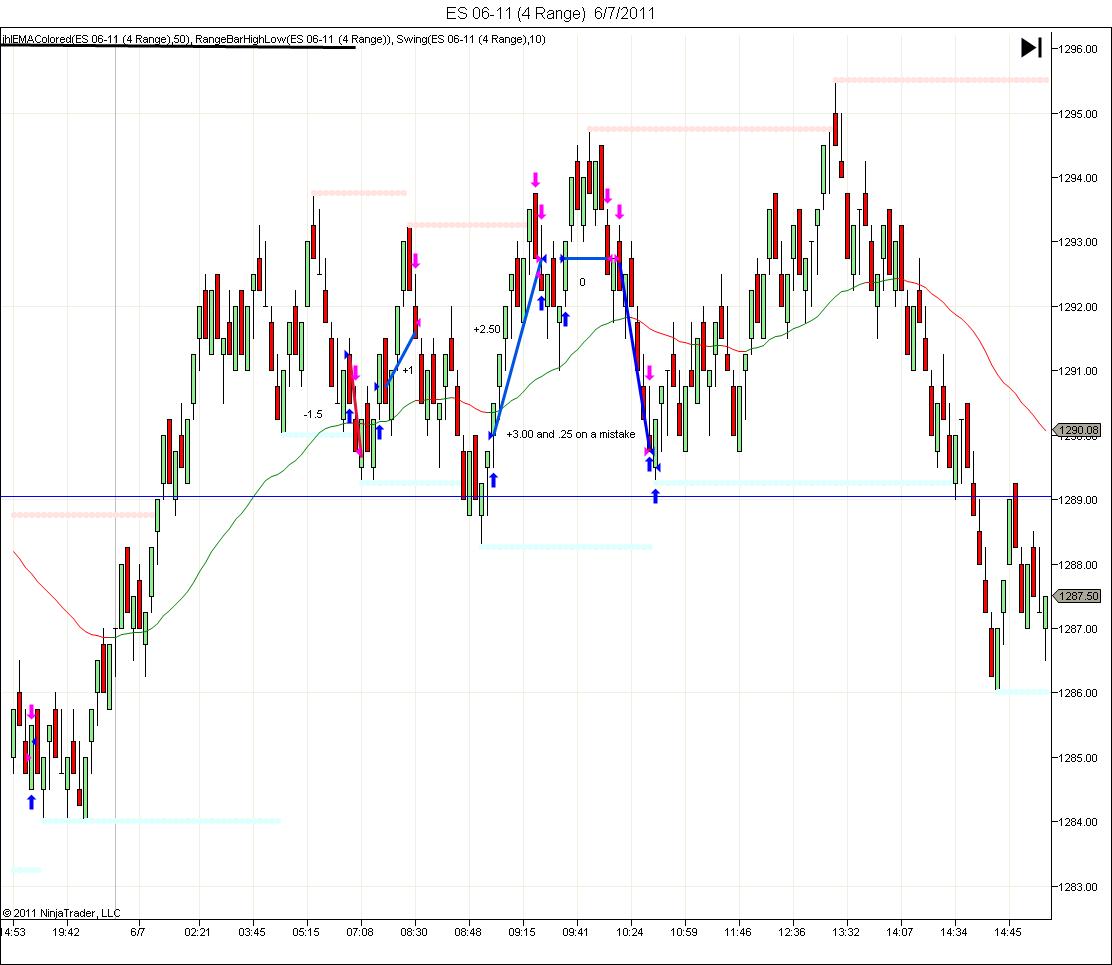
Task: Select the blue horizontal line at 1289.00
Action: point(525,496)
